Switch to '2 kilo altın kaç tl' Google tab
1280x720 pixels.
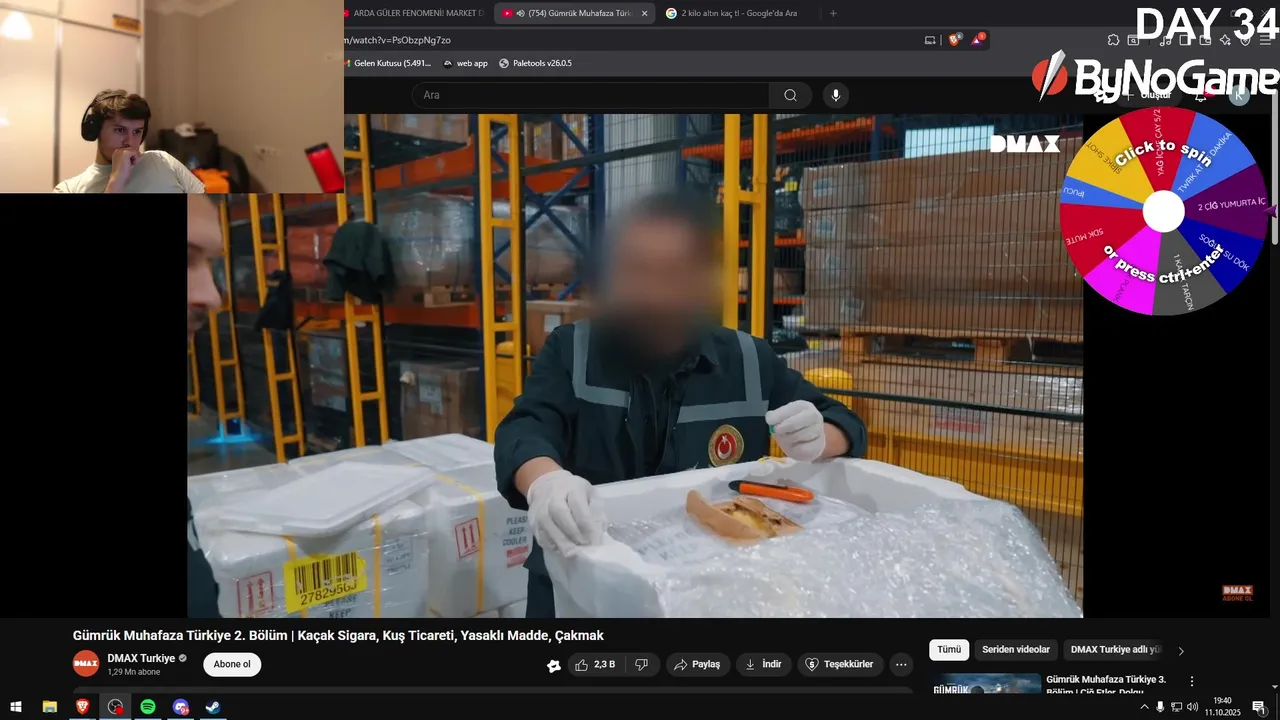click(x=738, y=13)
